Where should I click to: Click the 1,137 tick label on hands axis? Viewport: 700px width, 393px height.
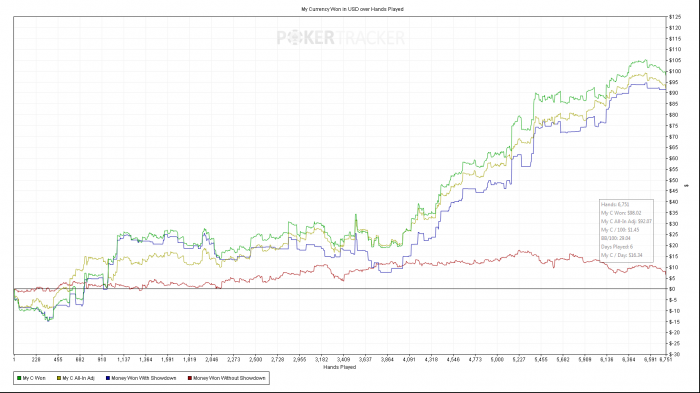124,360
